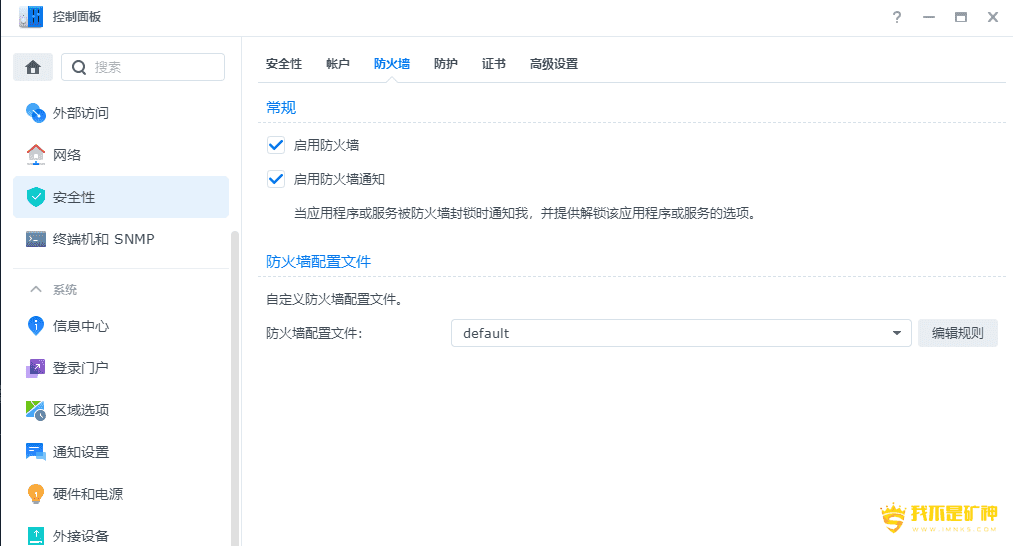
Task: Select 硬件和电源 label in the sidebar
Action: 88,494
